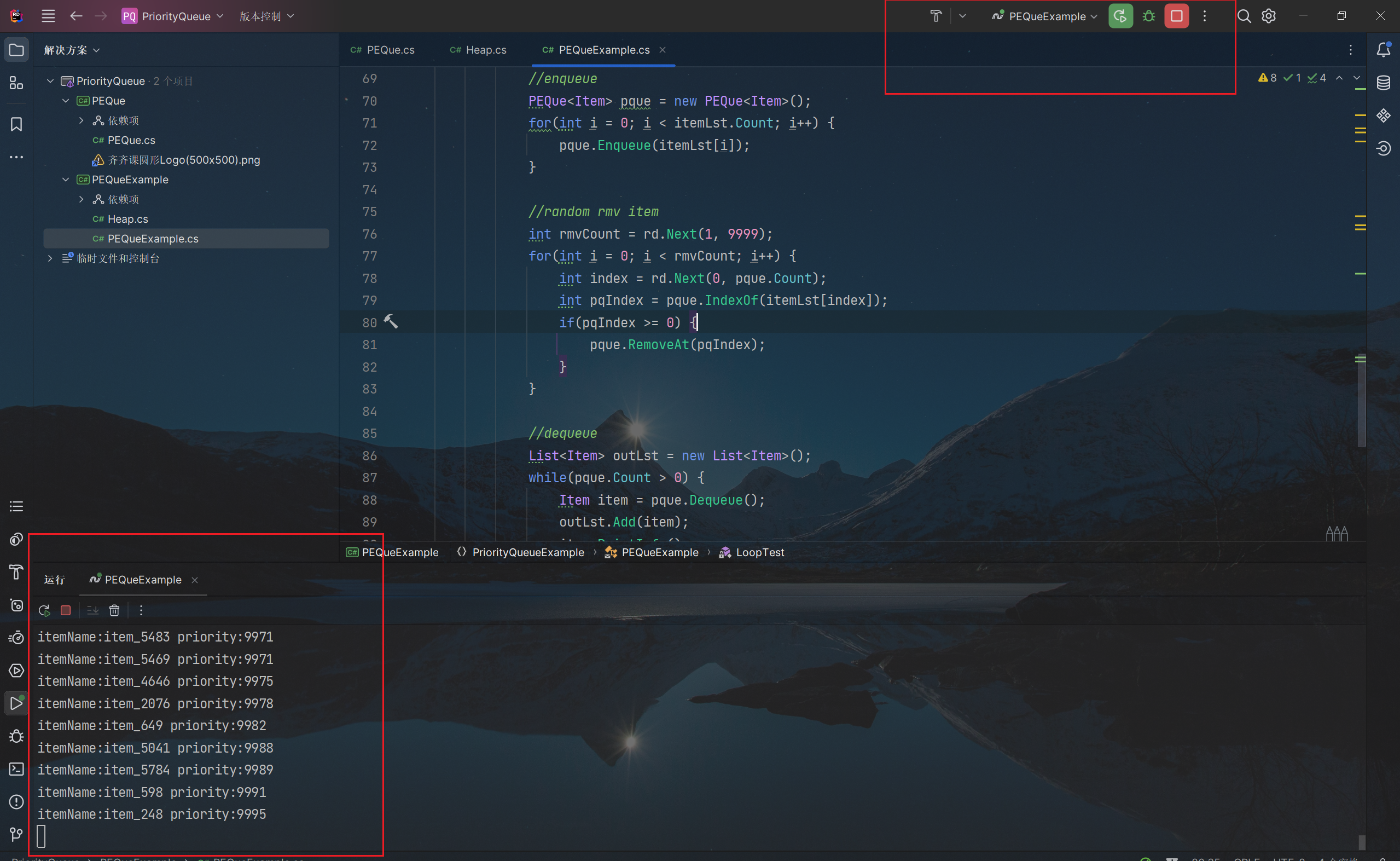The image size is (1400, 861).
Task: Select 运行 panel label
Action: click(55, 580)
